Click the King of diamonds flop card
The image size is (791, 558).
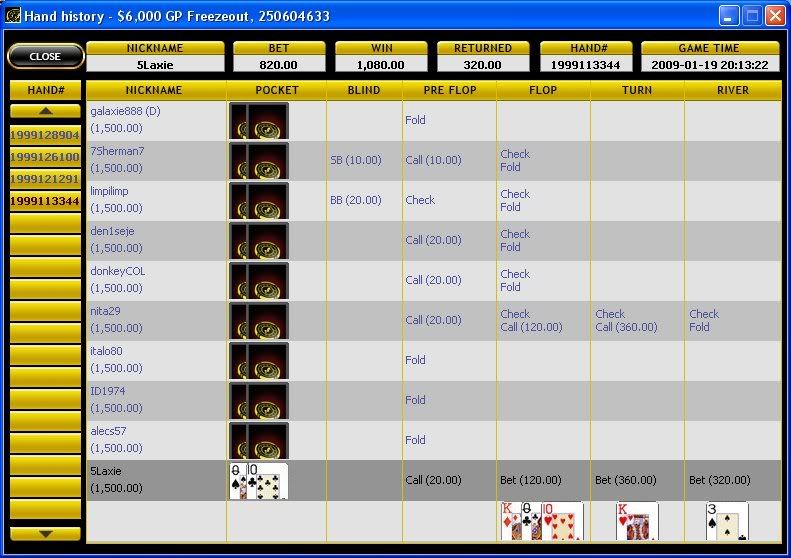[511, 521]
